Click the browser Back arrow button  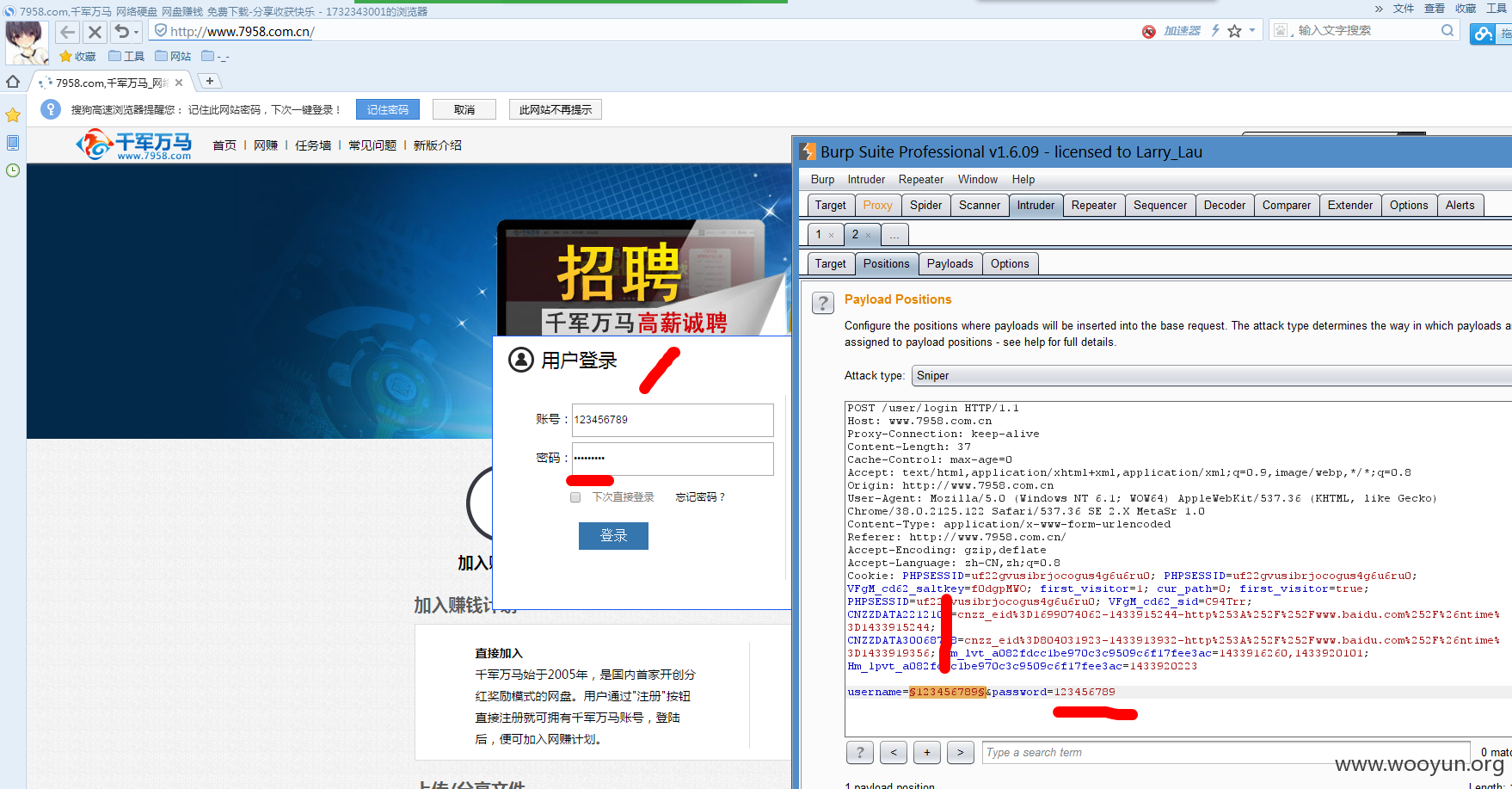(x=68, y=32)
